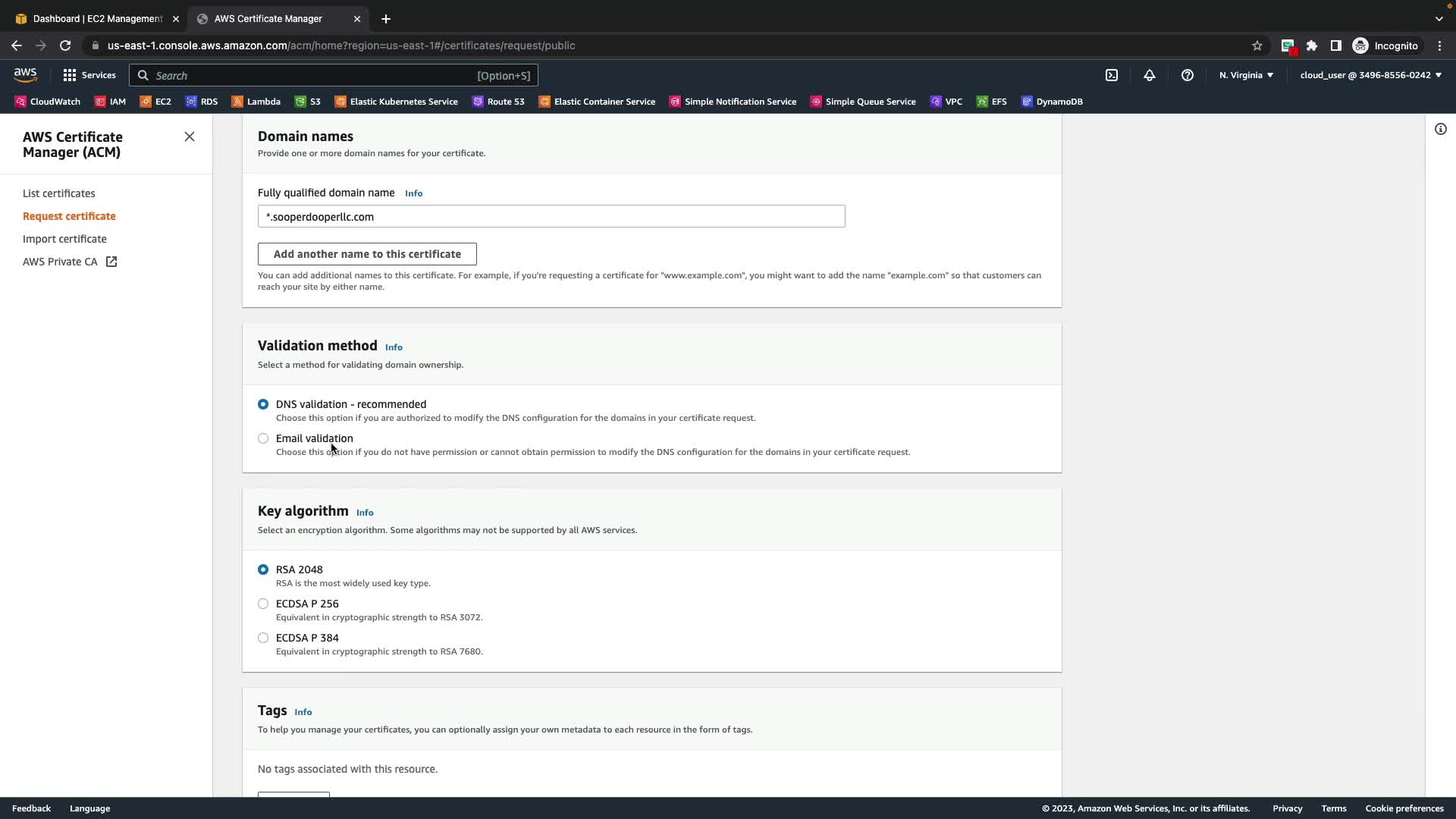Open the Lambda service shortcut
Image resolution: width=1456 pixels, height=819 pixels.
click(256, 102)
